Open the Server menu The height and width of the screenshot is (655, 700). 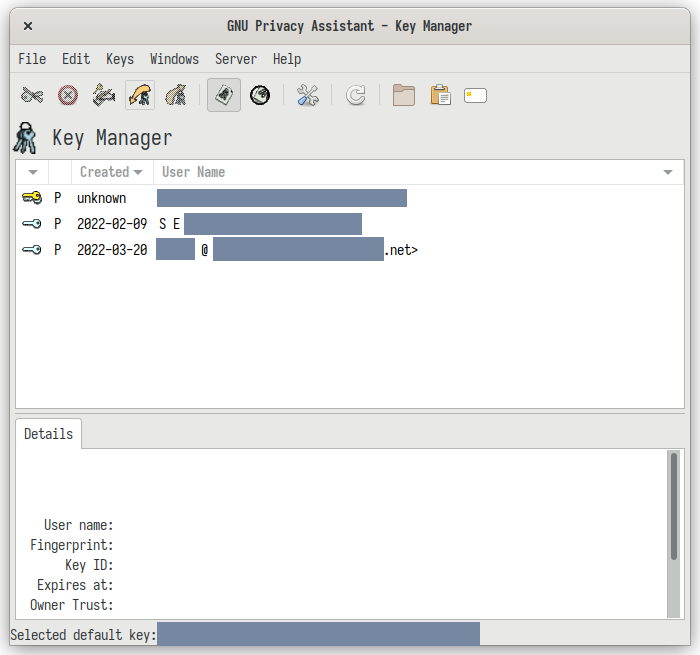pos(235,59)
